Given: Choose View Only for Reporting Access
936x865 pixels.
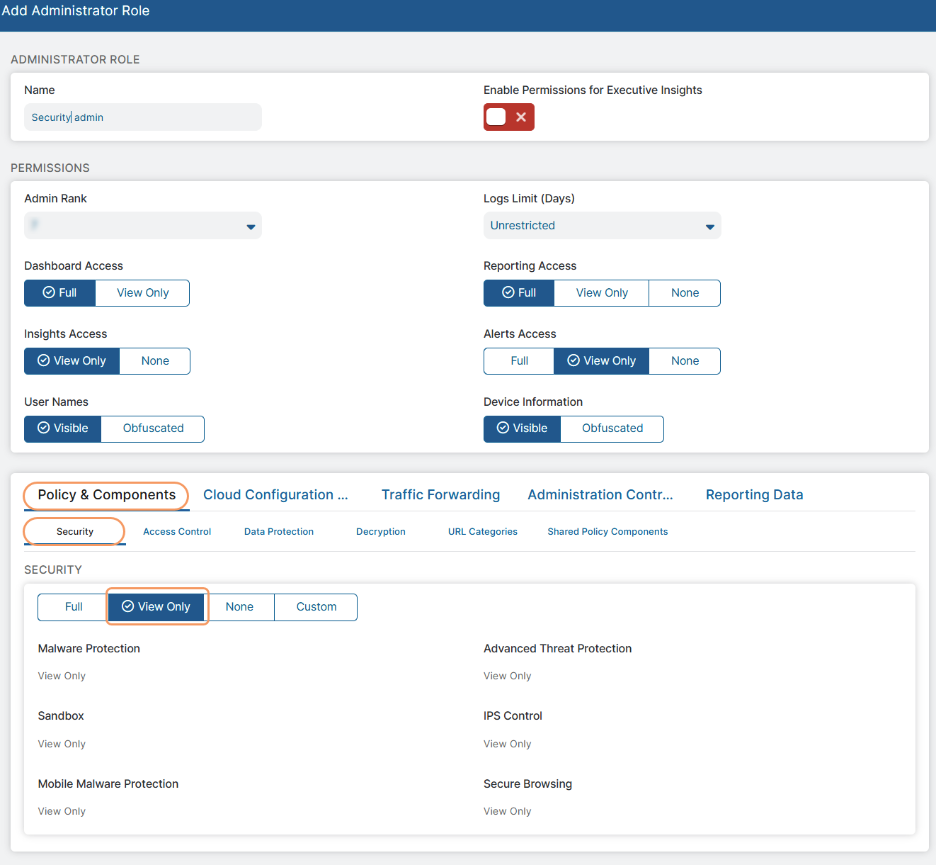Looking at the screenshot, I should point(601,293).
